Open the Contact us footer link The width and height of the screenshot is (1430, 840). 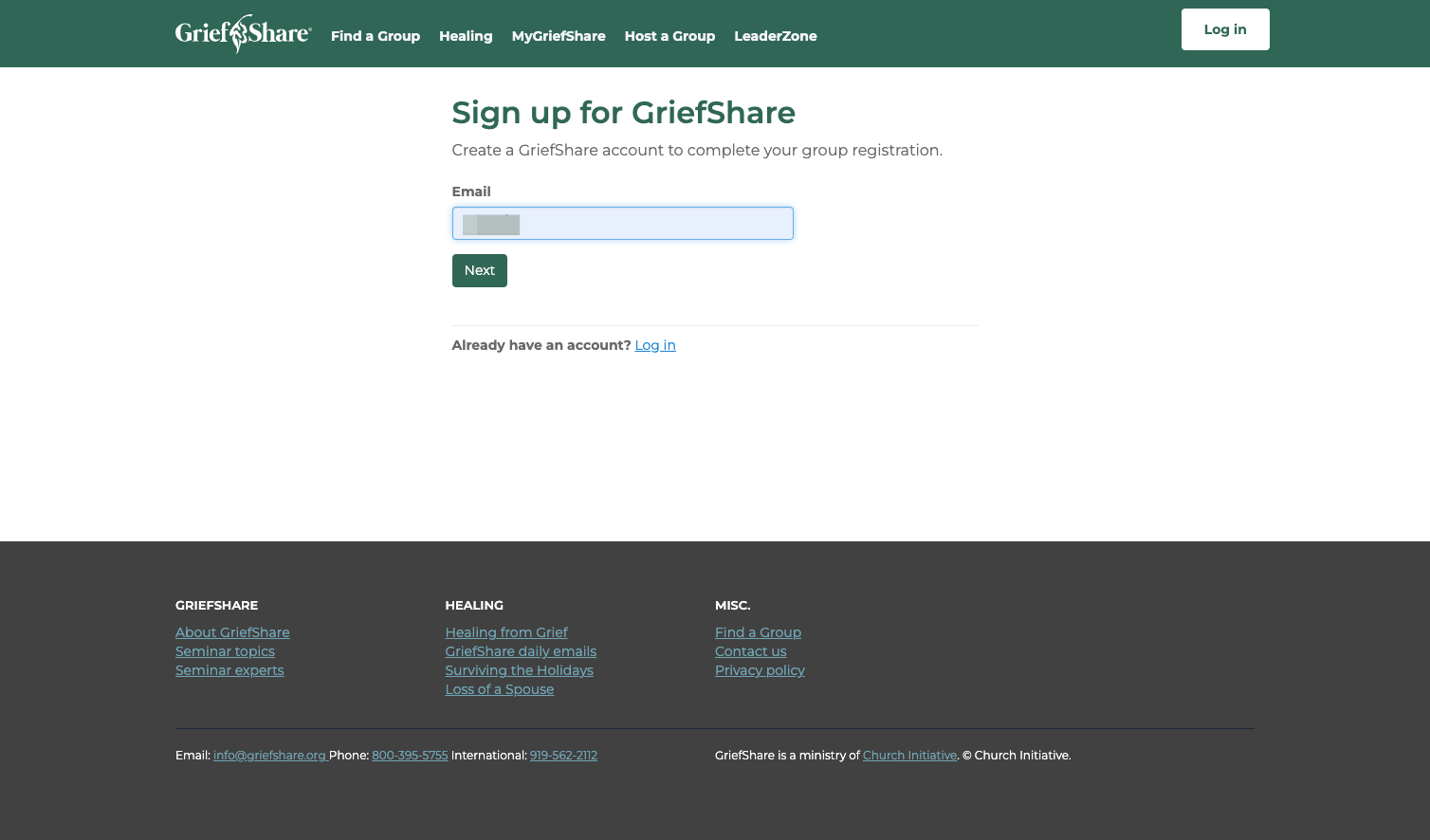click(751, 651)
